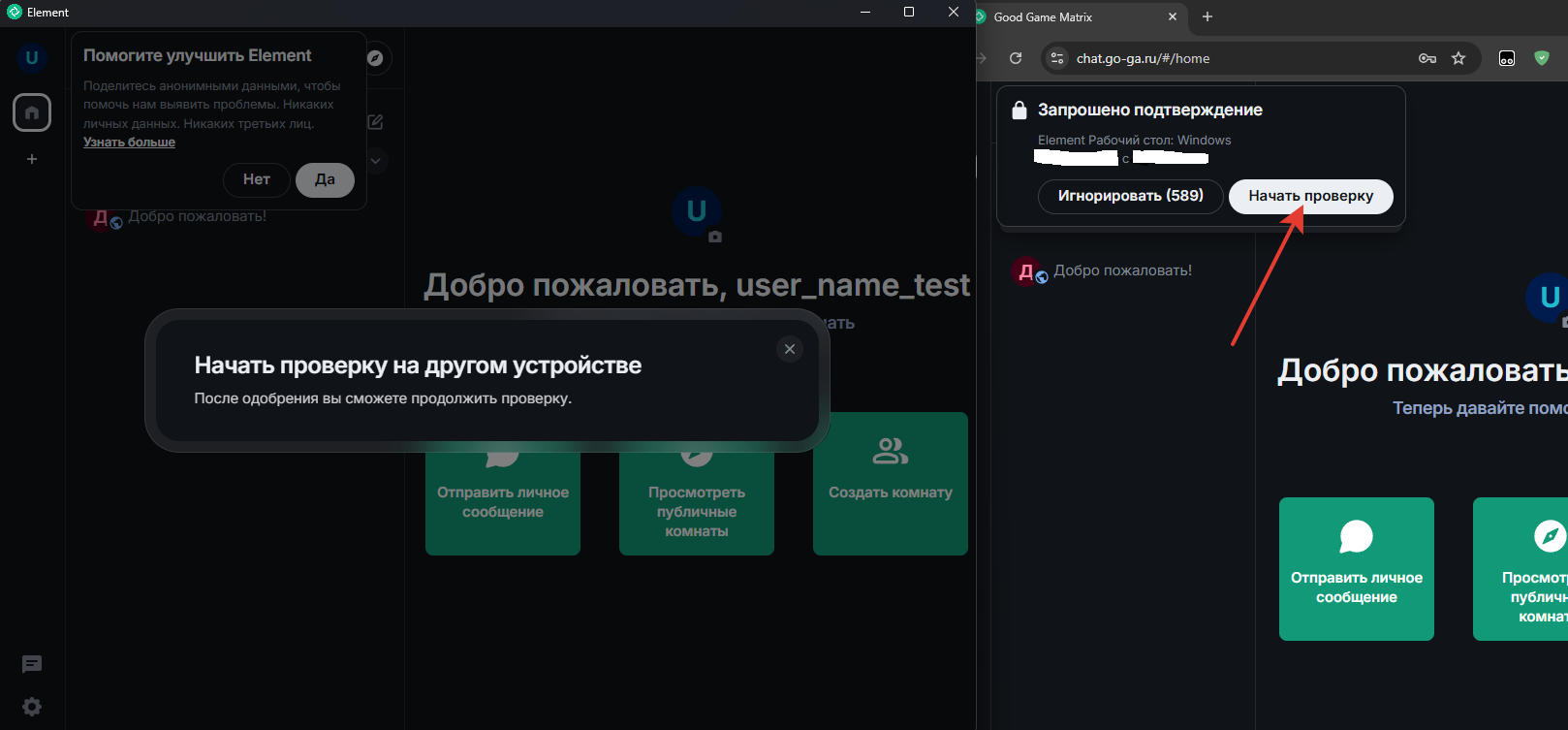Click 'Начать проверку' in the browser prompt
The height and width of the screenshot is (730, 1568).
(x=1311, y=196)
